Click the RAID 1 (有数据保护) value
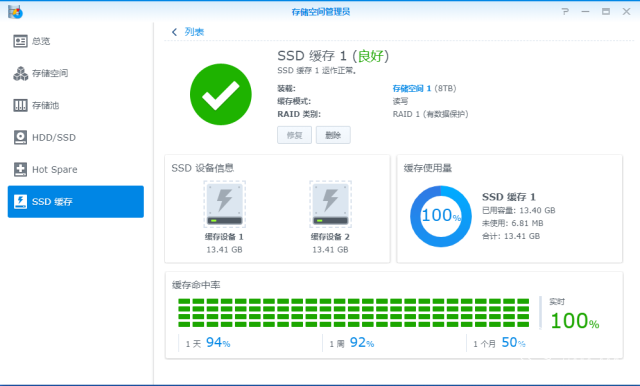640x386 pixels. tap(430, 114)
